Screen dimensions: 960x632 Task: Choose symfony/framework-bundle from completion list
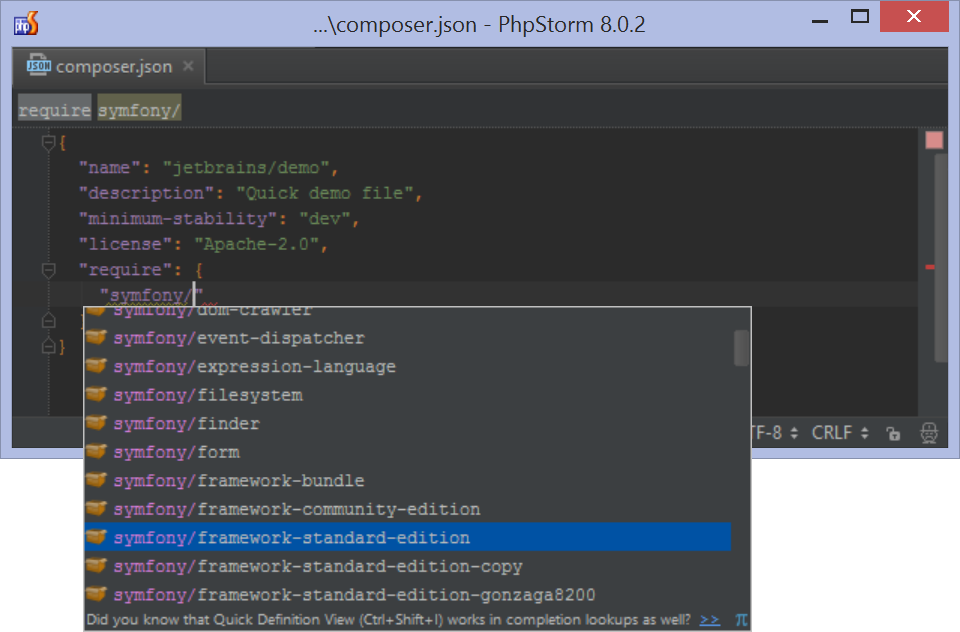[x=408, y=481]
